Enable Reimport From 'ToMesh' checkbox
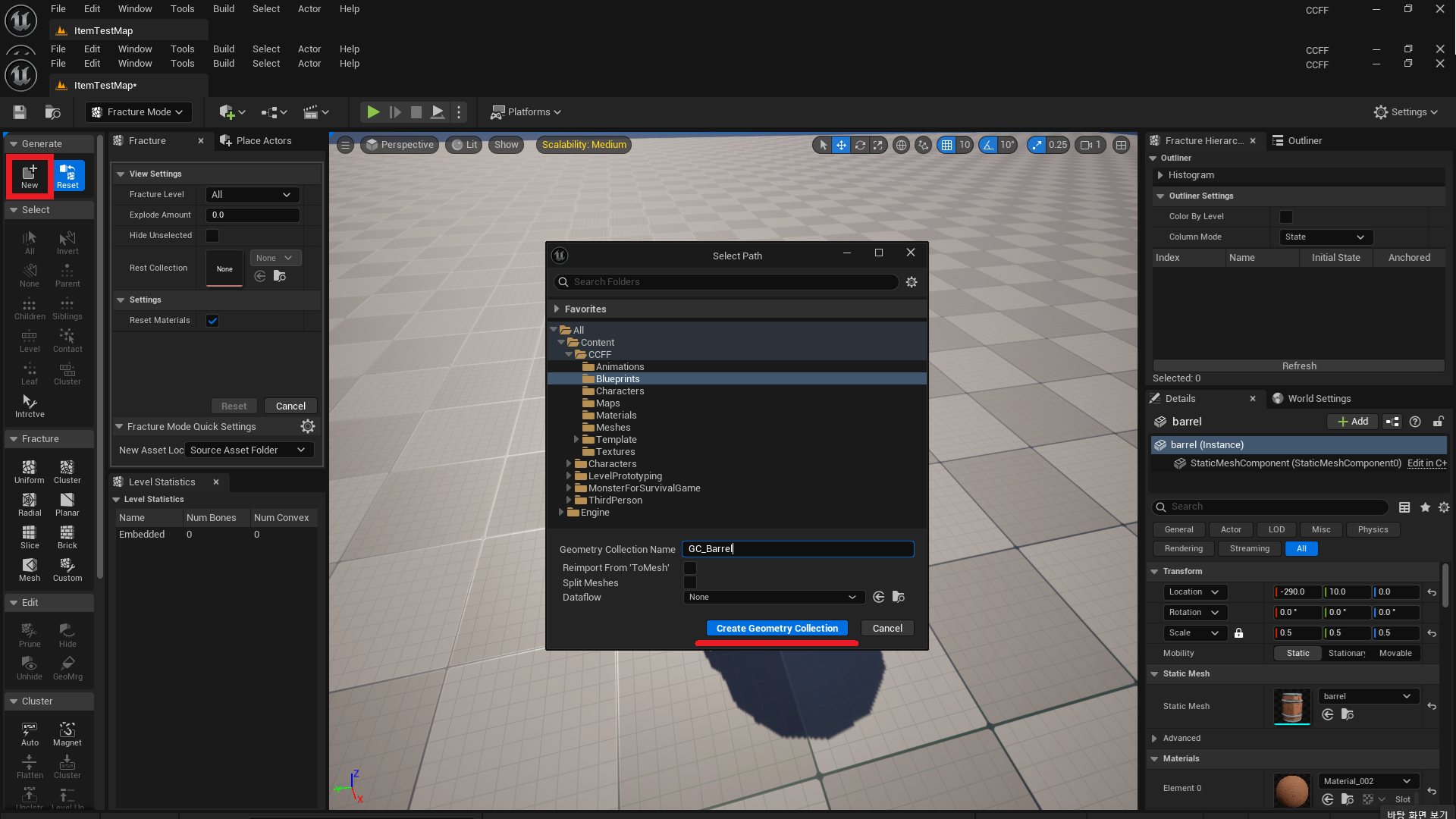Viewport: 1456px width, 819px height. [x=690, y=568]
